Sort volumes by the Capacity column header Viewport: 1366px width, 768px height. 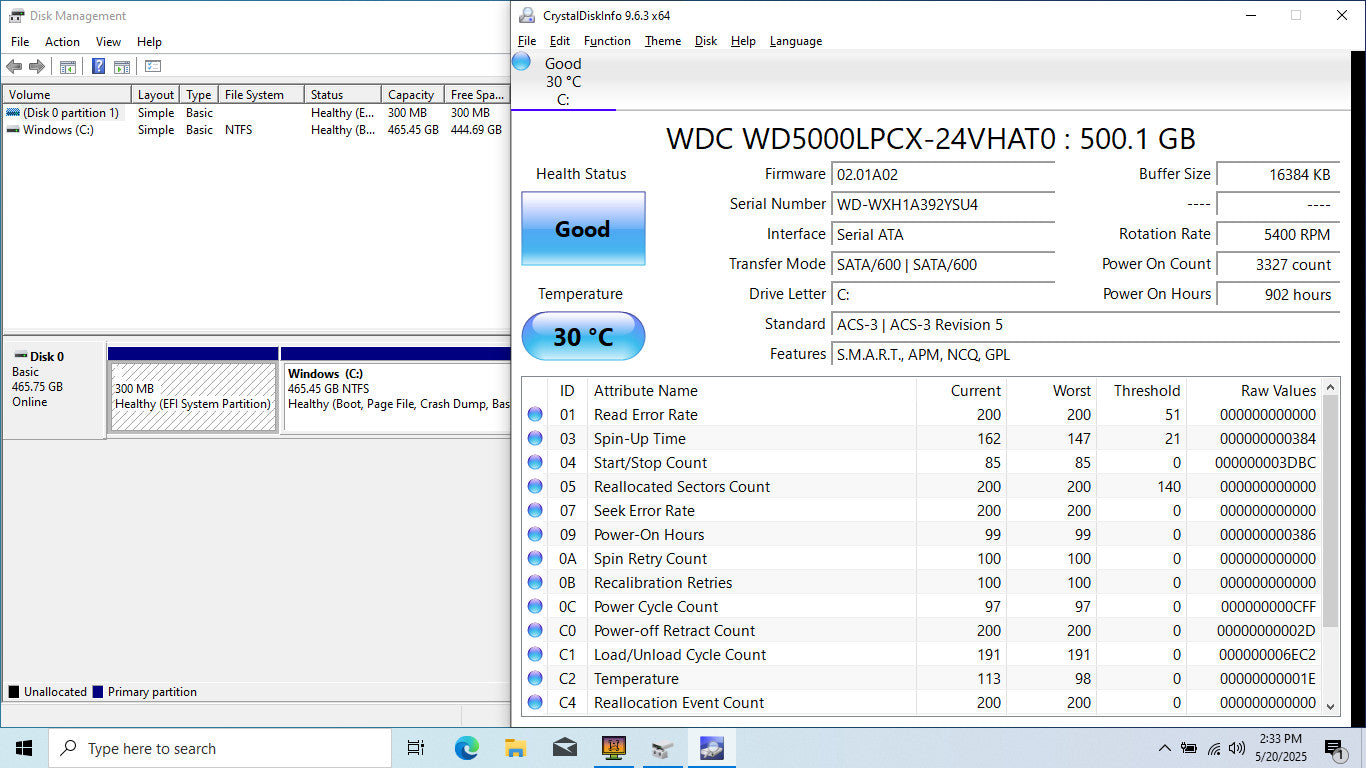(x=411, y=95)
